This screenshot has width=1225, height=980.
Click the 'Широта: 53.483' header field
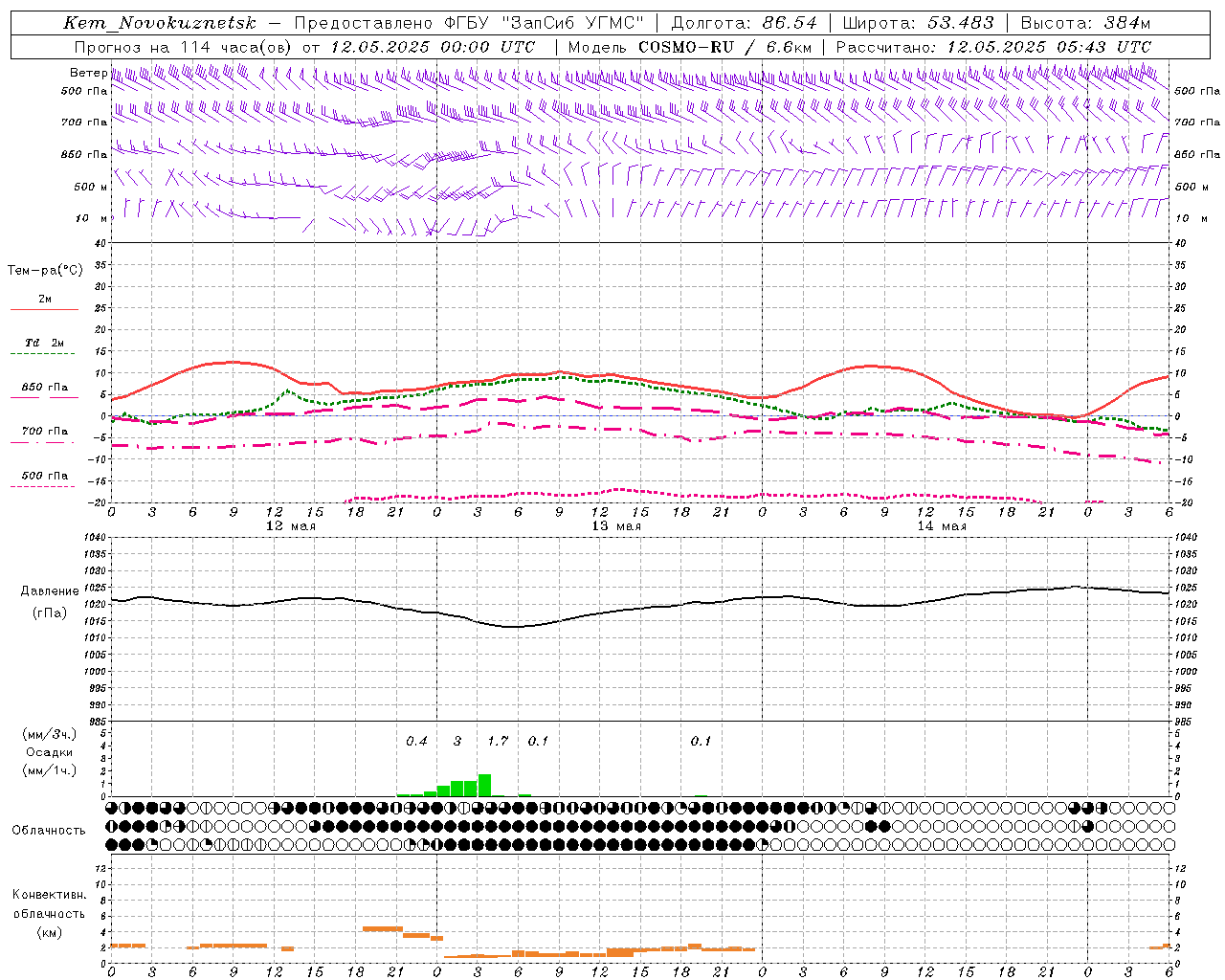(919, 23)
